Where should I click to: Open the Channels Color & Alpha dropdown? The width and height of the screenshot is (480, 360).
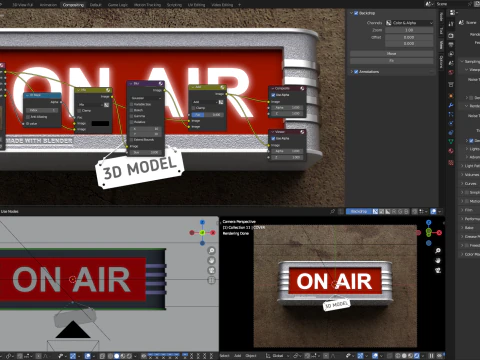point(409,23)
